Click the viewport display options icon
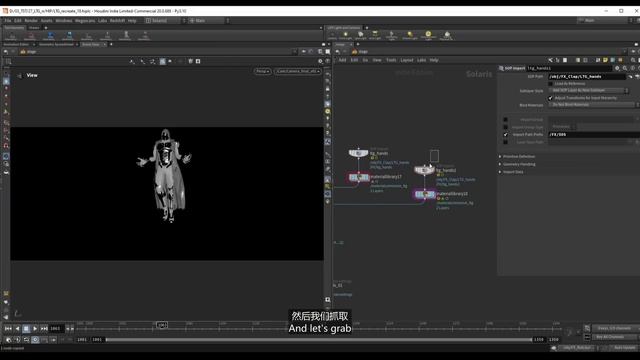The image size is (640, 360). 320,61
